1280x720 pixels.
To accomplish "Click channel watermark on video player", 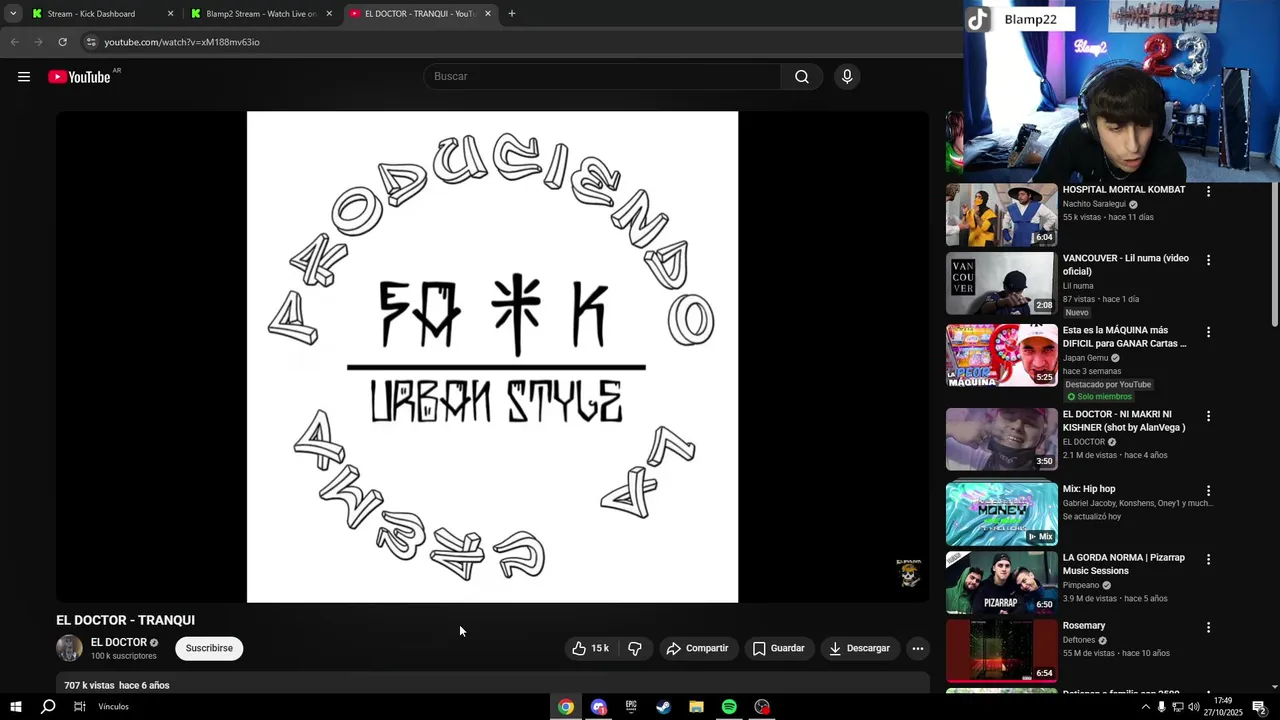I will (908, 573).
